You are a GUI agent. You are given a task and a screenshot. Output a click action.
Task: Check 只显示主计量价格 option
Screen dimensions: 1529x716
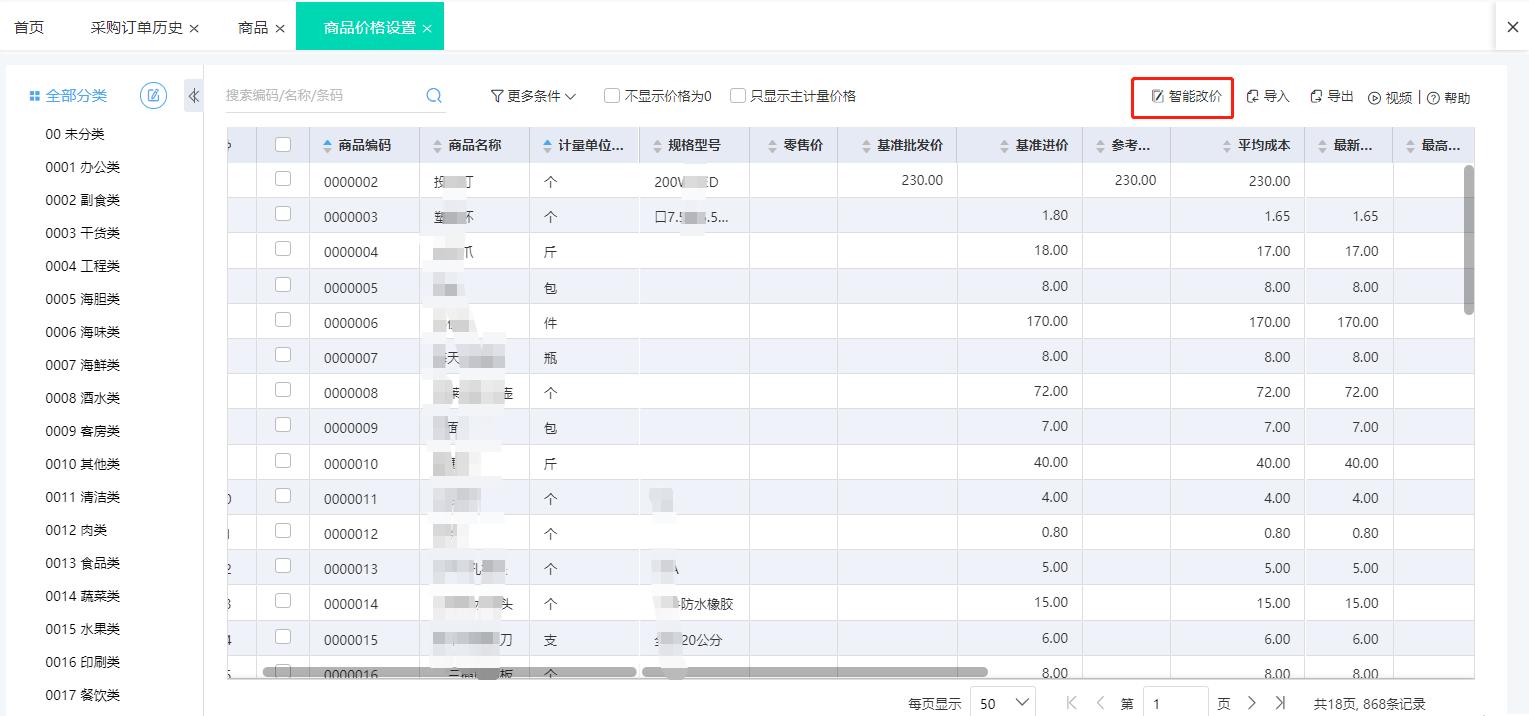738,95
